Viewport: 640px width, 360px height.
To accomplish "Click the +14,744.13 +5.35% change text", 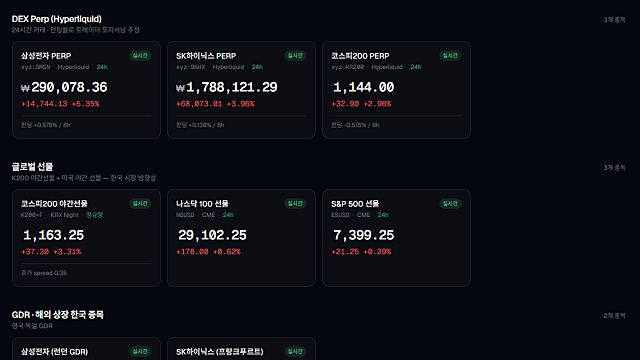I will click(60, 104).
